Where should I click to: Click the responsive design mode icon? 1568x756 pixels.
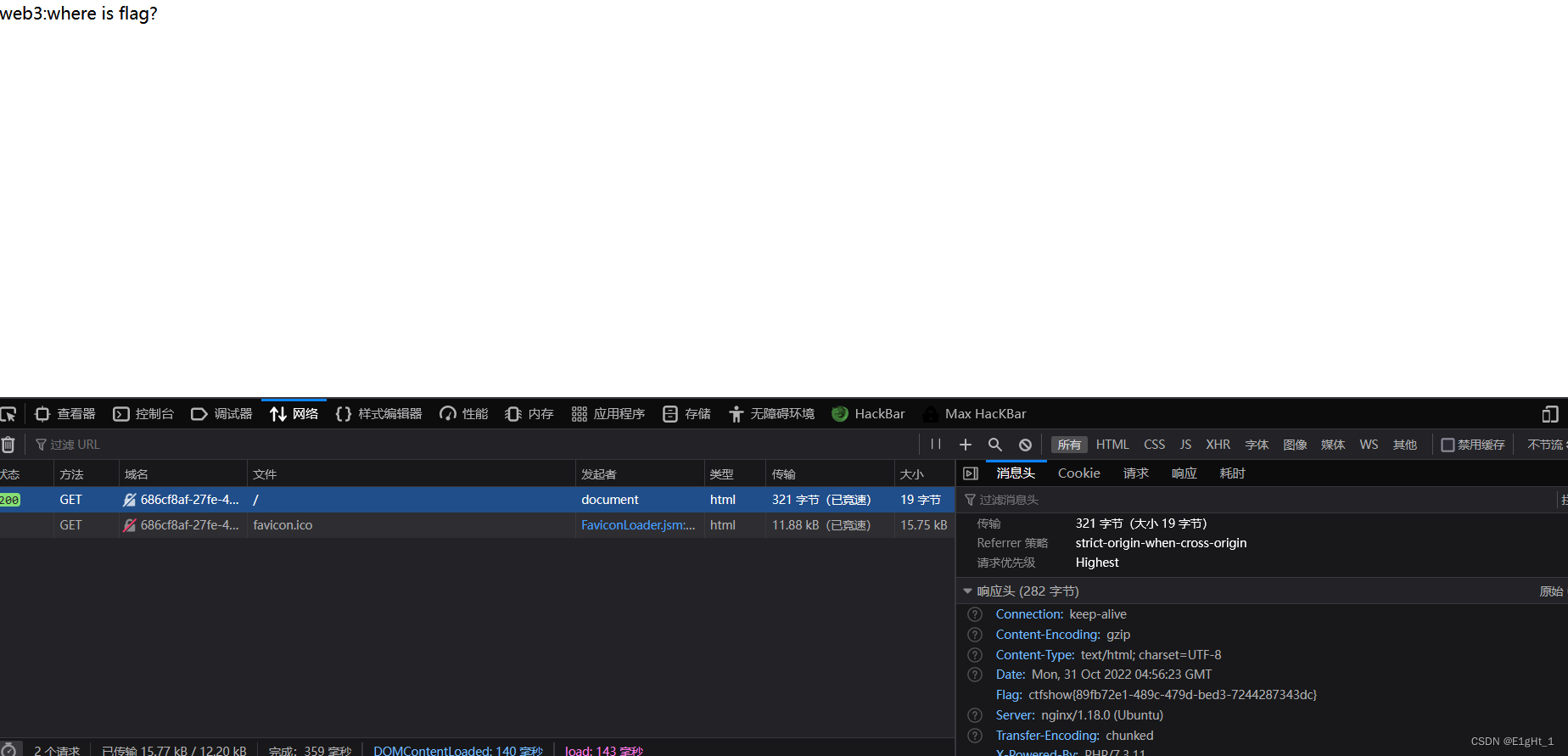coord(1550,414)
